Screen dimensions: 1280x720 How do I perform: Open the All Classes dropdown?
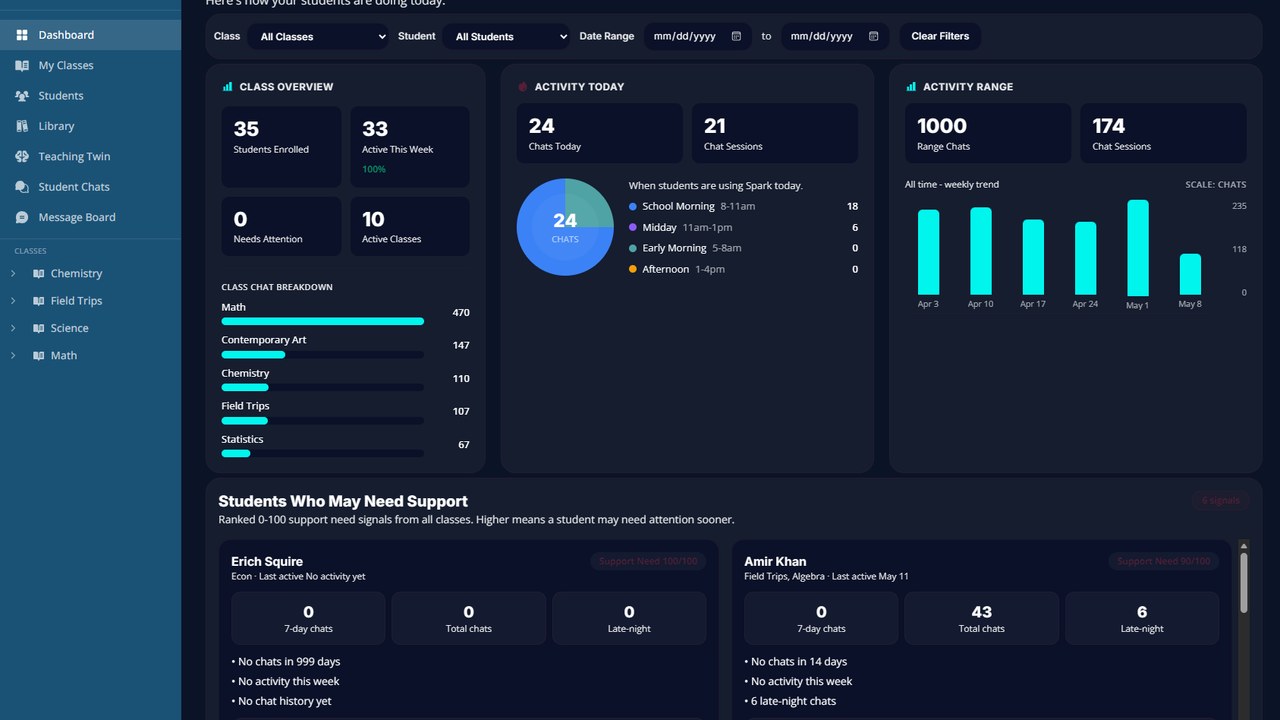coord(318,37)
